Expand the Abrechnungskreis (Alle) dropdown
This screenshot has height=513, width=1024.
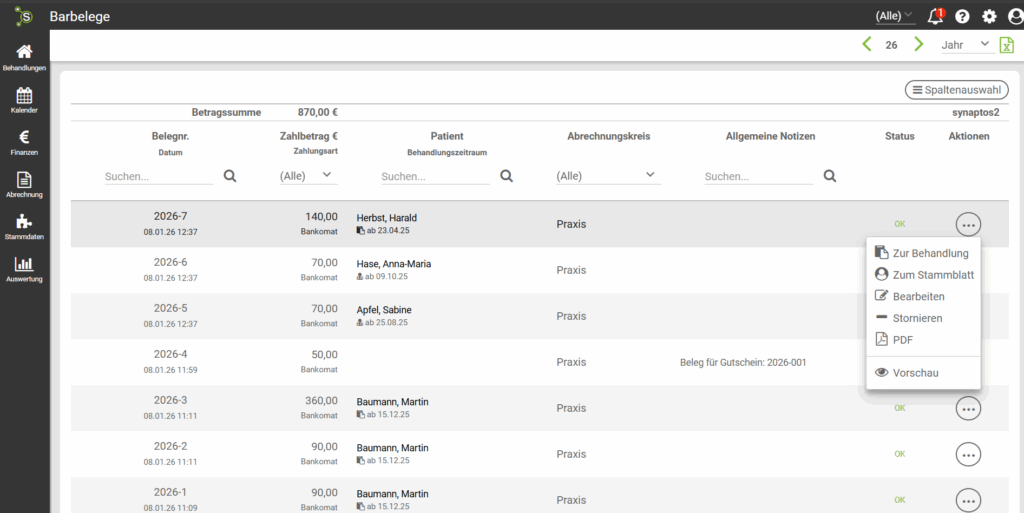607,176
